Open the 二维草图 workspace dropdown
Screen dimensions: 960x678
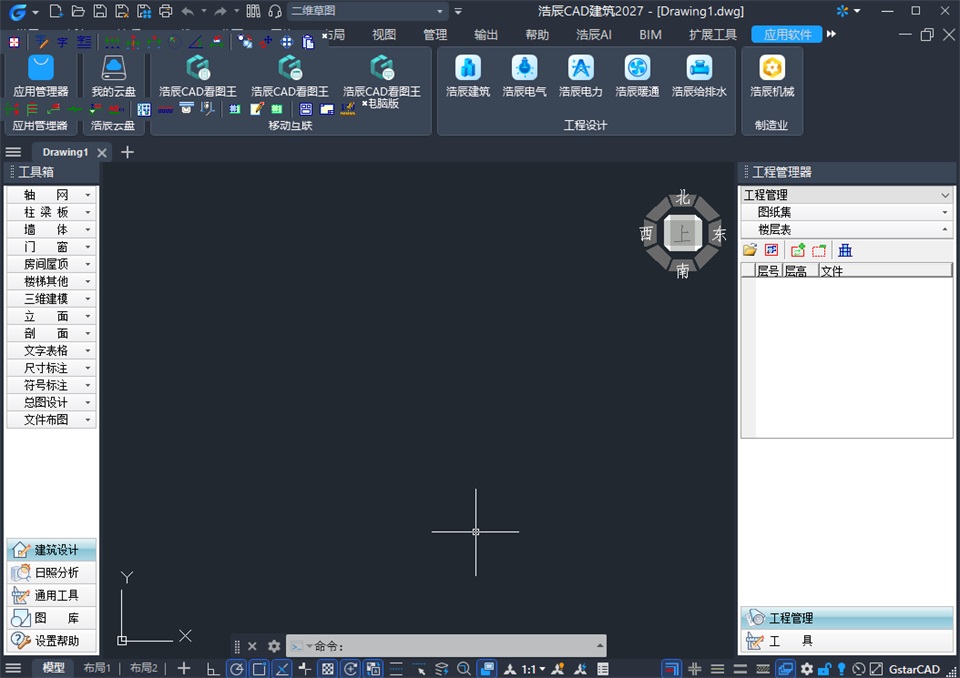click(x=367, y=11)
